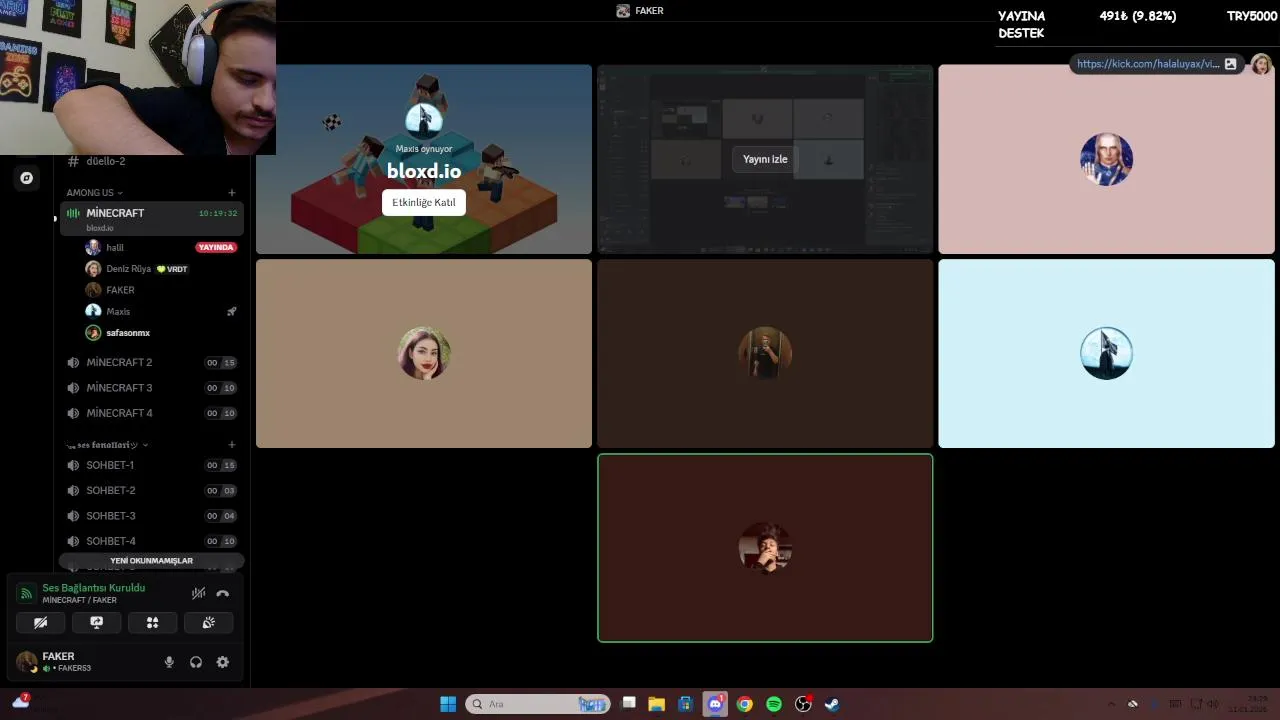Open the bloxd.io activity tile
This screenshot has width=1280, height=720.
424,159
